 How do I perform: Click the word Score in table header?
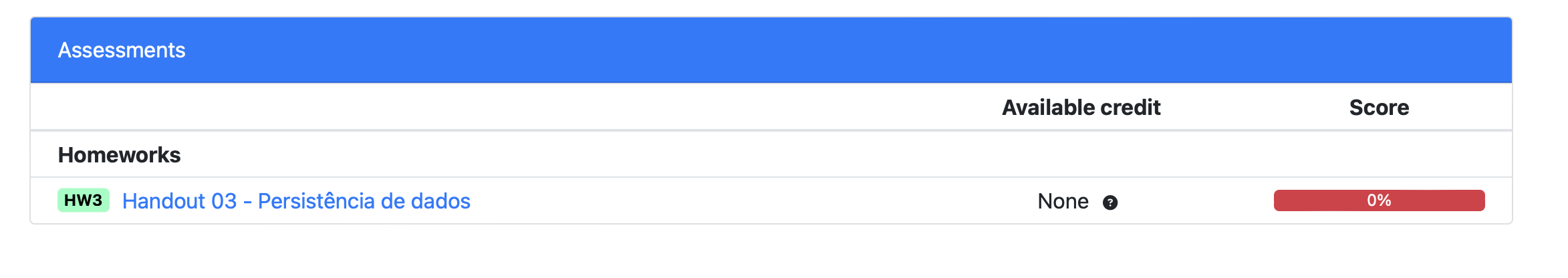(1379, 108)
